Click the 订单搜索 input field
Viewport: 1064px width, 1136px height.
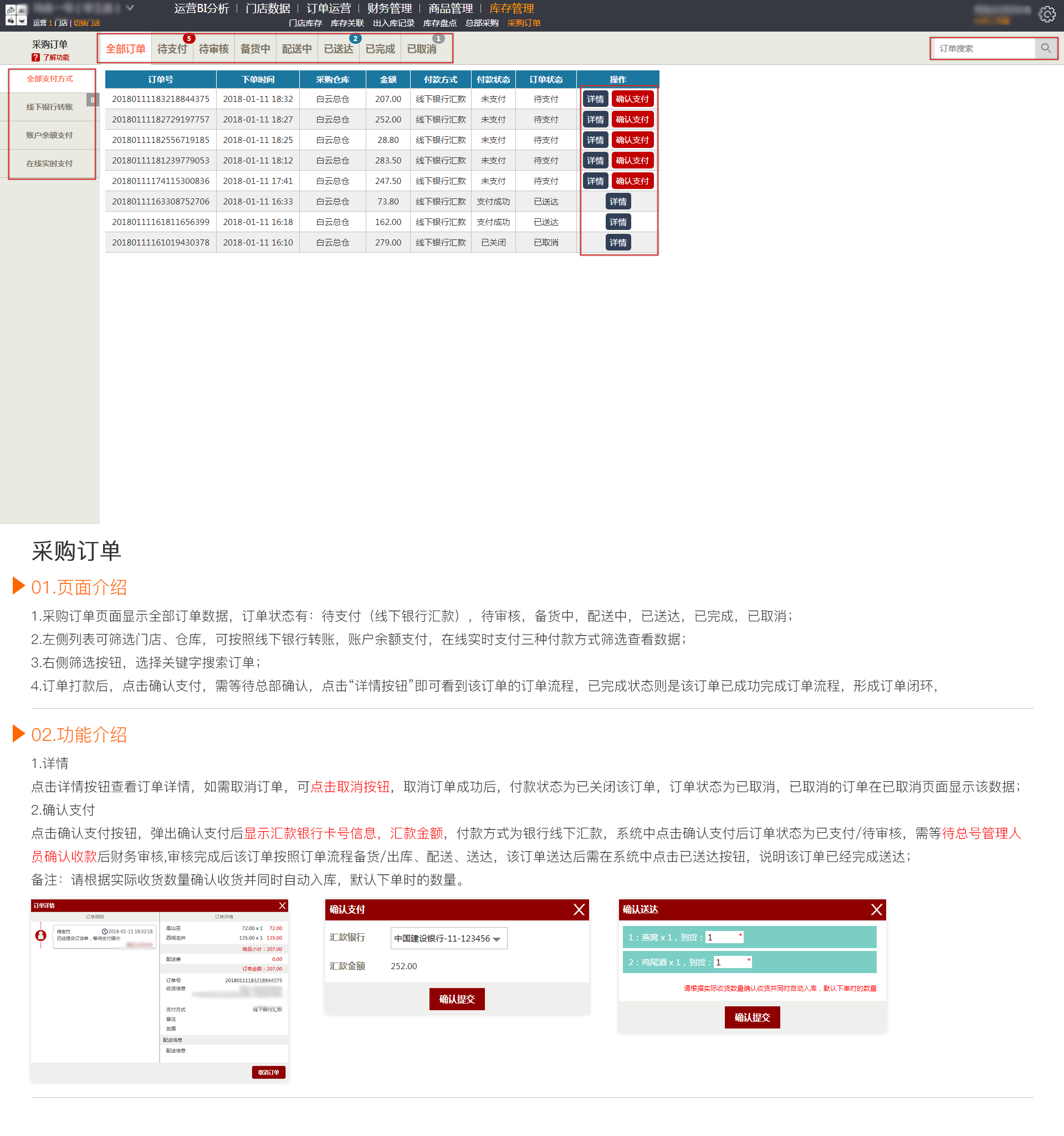tap(984, 49)
